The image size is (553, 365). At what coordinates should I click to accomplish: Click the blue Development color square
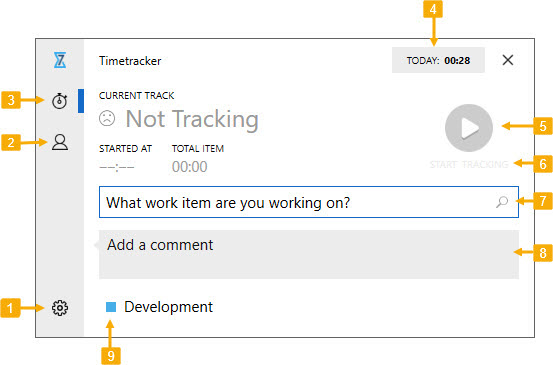click(111, 307)
